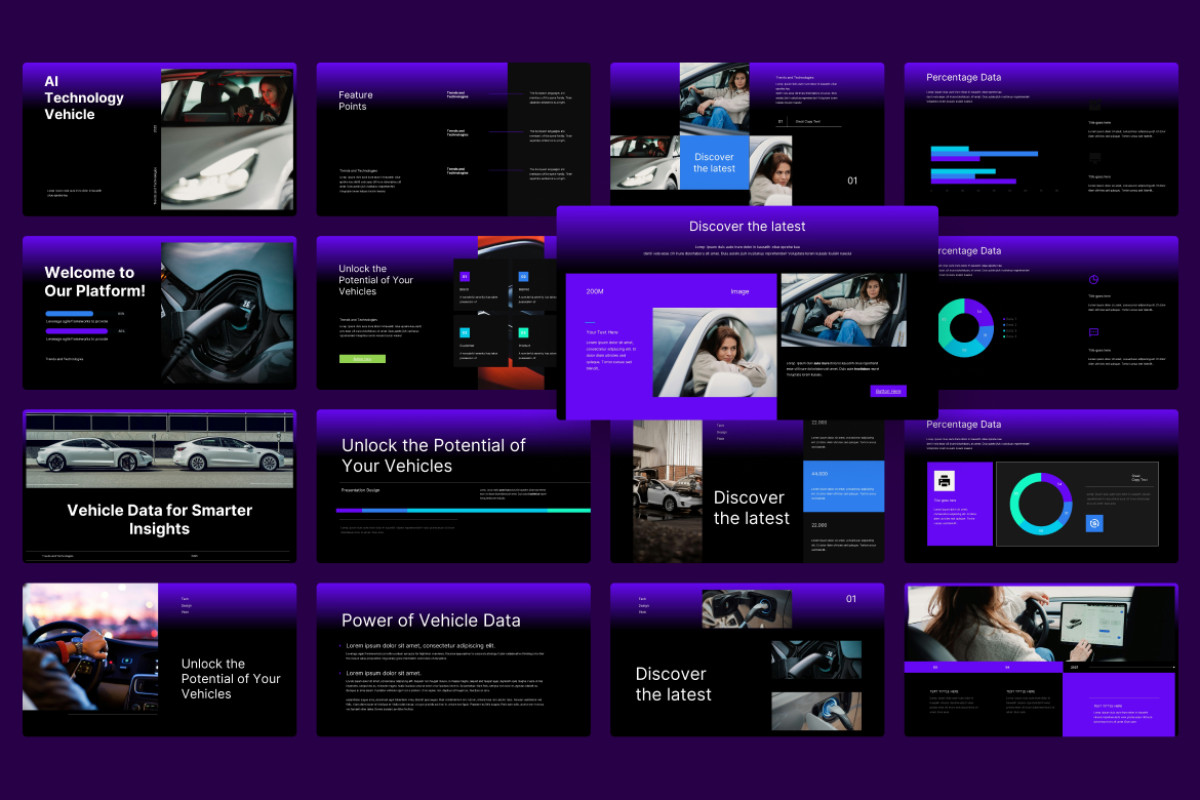Click the speech bubble icon on Percentage Data
1200x800 pixels.
pos(1093,332)
